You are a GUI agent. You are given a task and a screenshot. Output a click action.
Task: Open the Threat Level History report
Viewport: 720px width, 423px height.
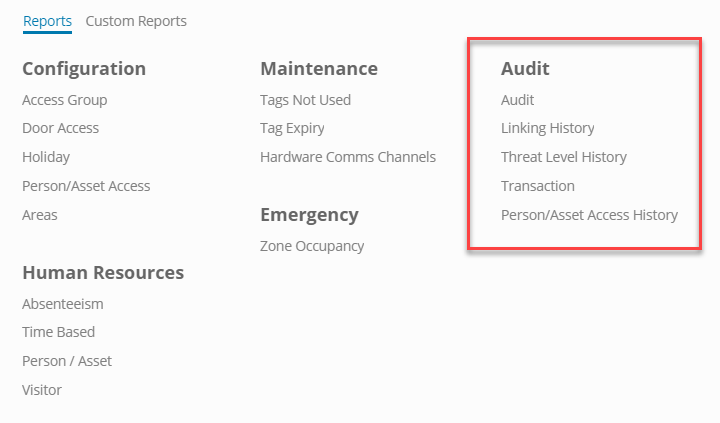[x=563, y=157]
